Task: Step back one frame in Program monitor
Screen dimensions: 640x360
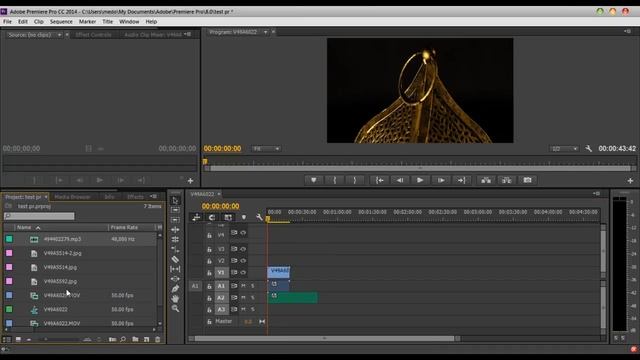Action: pos(400,180)
